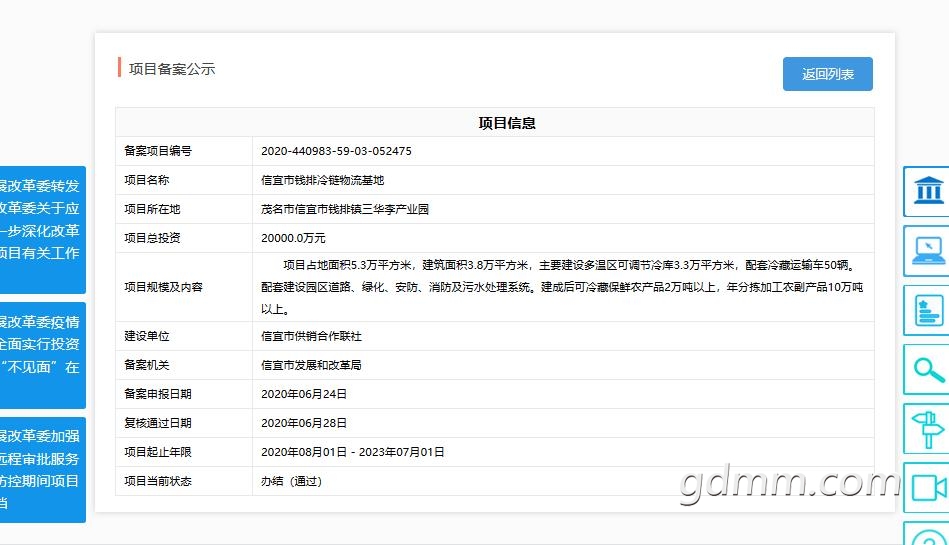Select review date 2020年06月28日
Viewport: 949px width, 545px height.
[304, 423]
